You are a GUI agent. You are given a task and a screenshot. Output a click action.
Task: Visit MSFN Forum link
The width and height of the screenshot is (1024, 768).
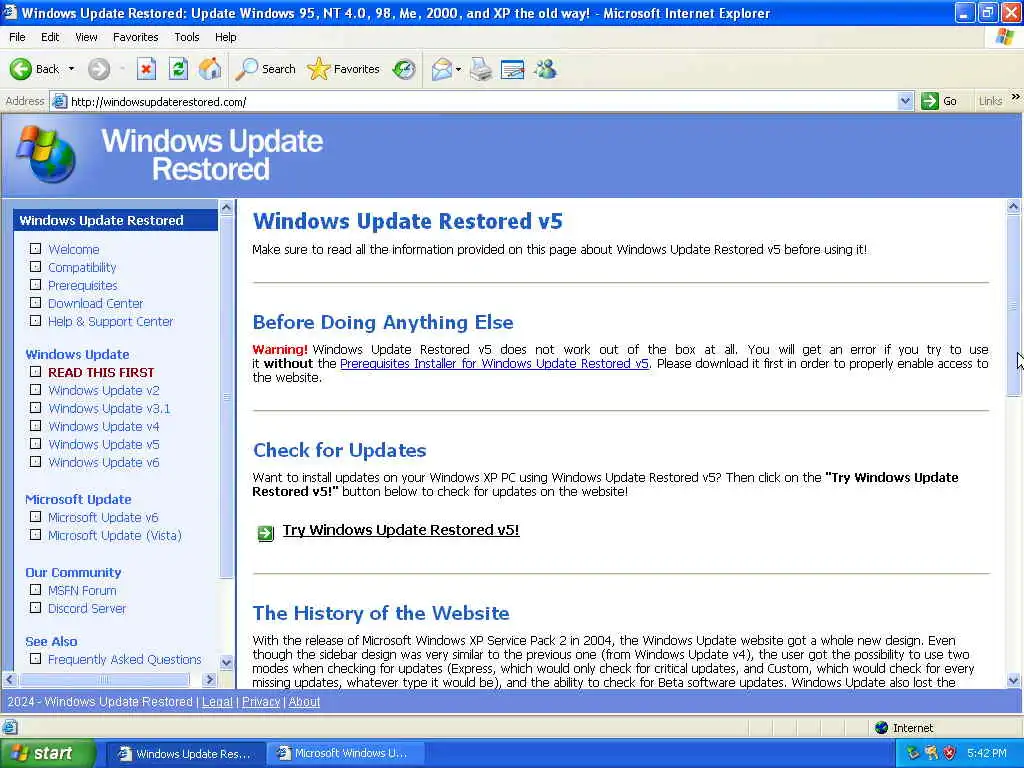tap(82, 590)
